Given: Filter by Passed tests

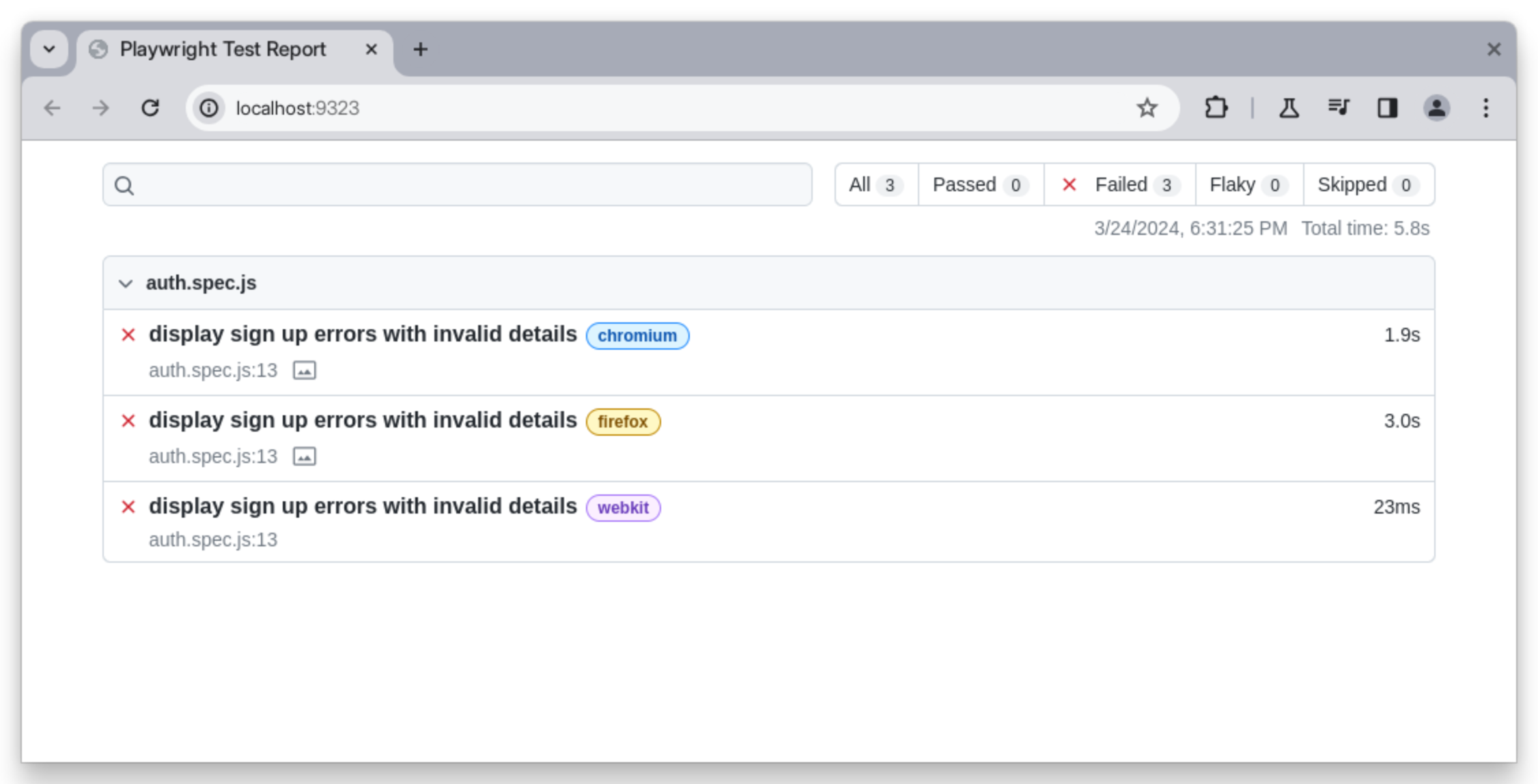Looking at the screenshot, I should 981,184.
